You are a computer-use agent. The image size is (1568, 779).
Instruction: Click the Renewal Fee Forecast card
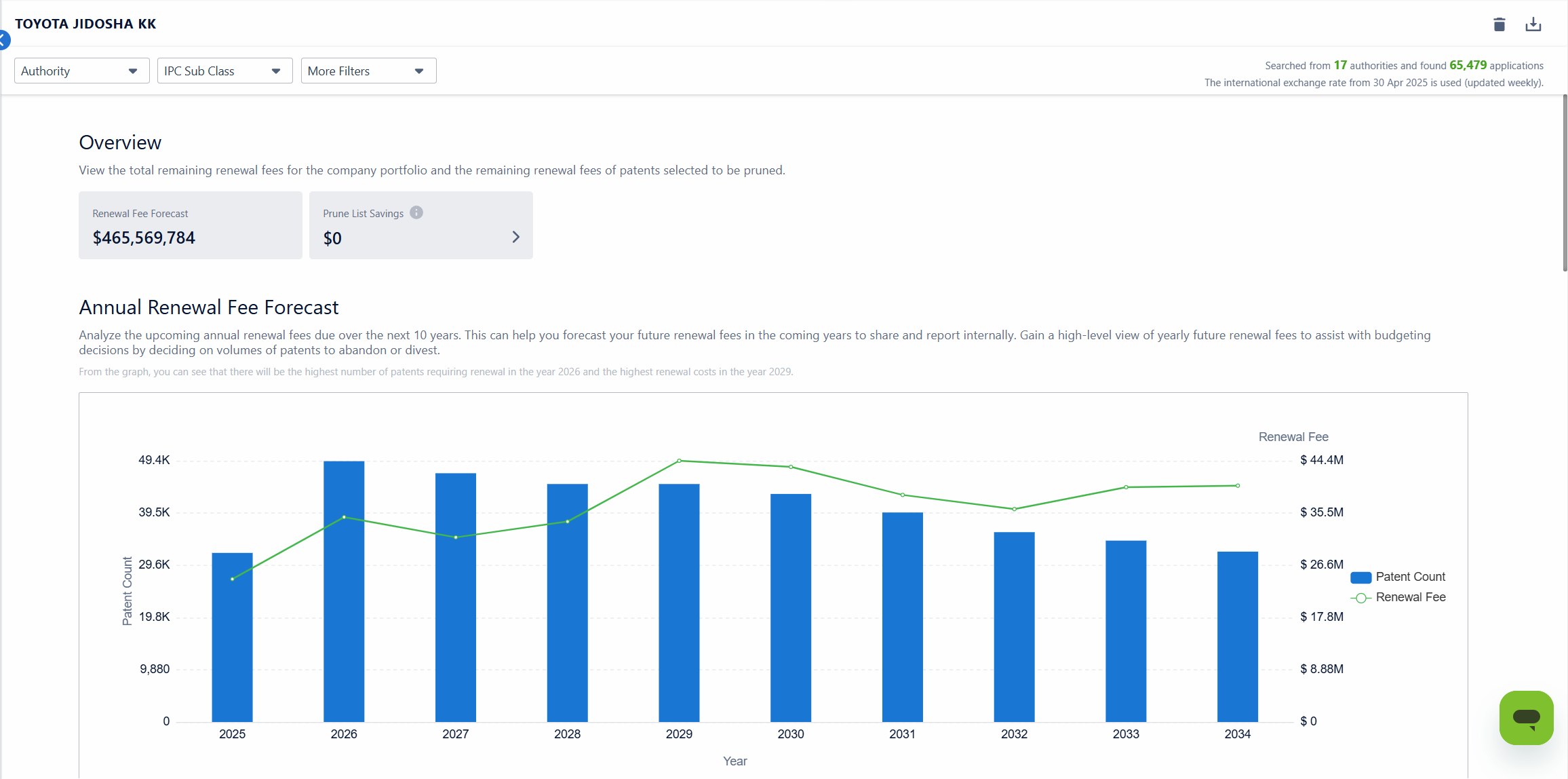190,225
